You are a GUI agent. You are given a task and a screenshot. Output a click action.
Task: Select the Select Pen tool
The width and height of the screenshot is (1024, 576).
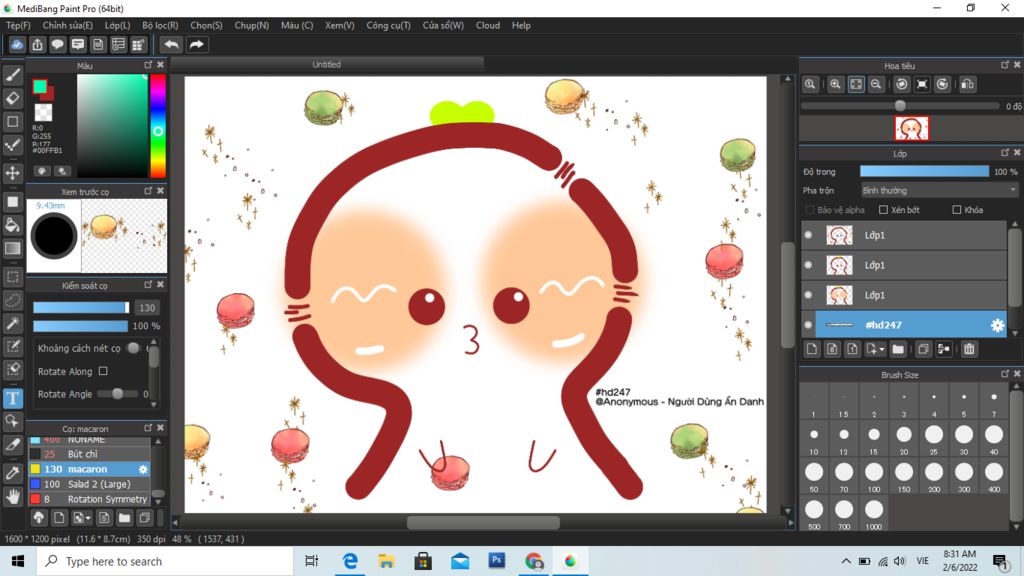coord(12,346)
